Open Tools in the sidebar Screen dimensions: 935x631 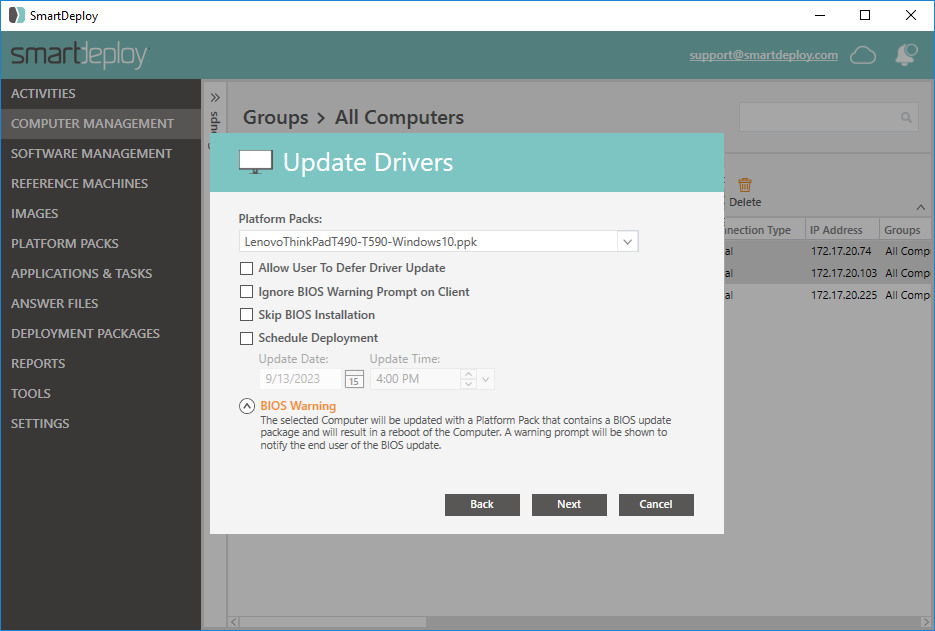101,394
